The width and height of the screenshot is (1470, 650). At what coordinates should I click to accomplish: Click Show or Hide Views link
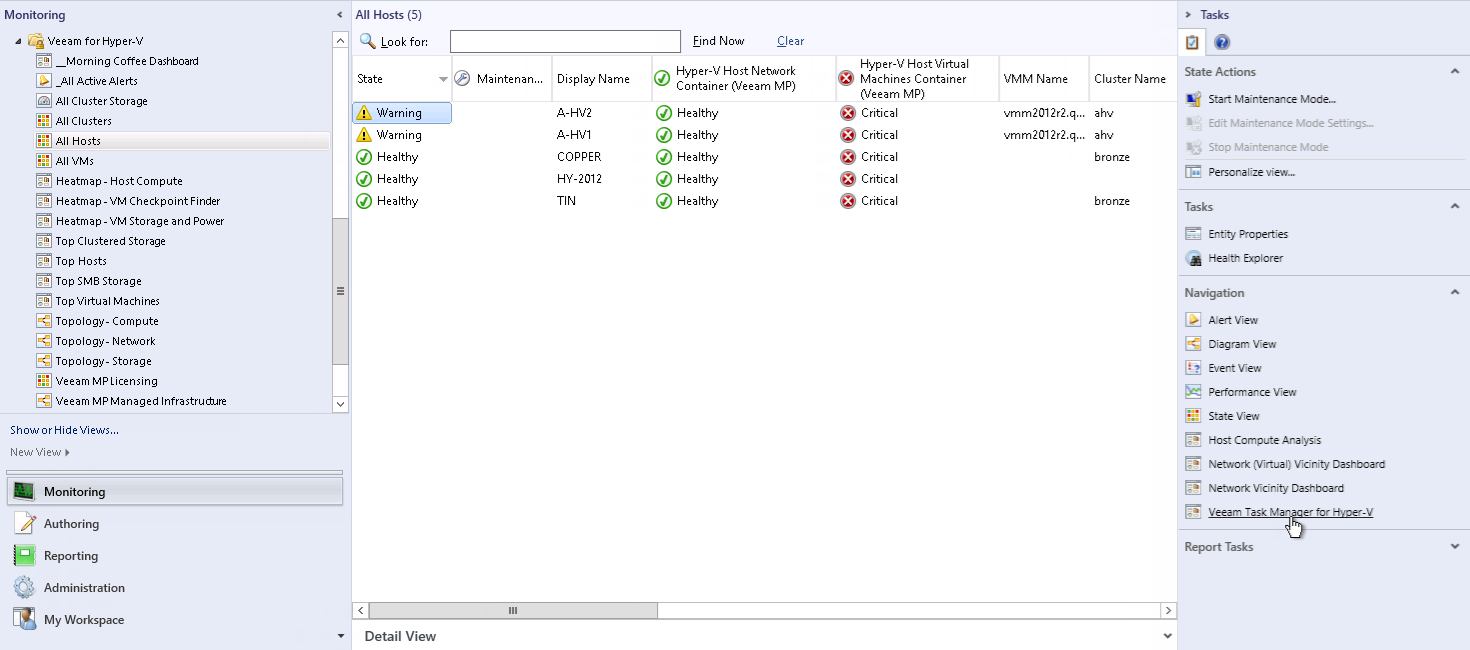pos(64,430)
